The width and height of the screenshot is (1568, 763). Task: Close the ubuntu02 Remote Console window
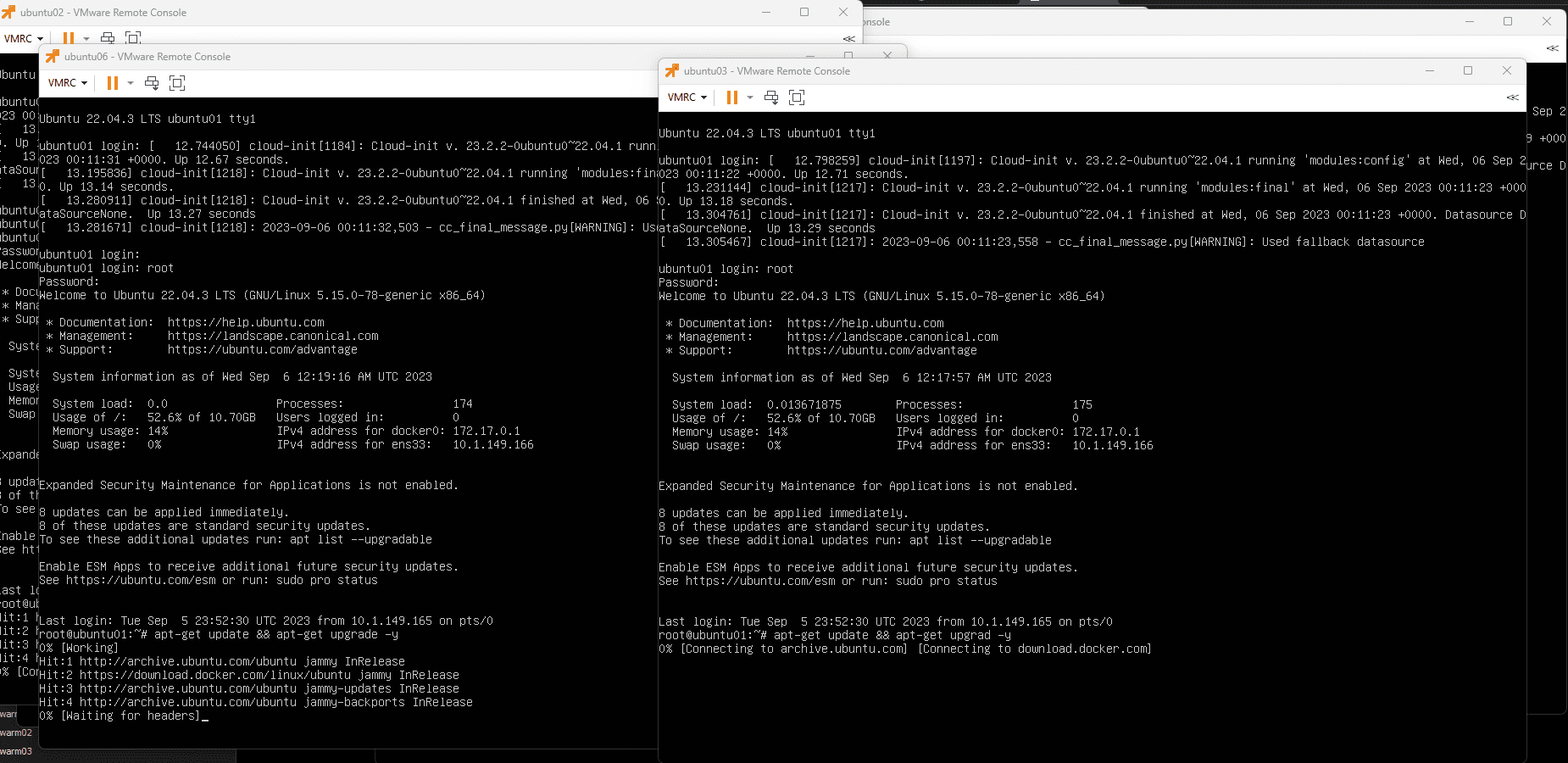point(843,12)
